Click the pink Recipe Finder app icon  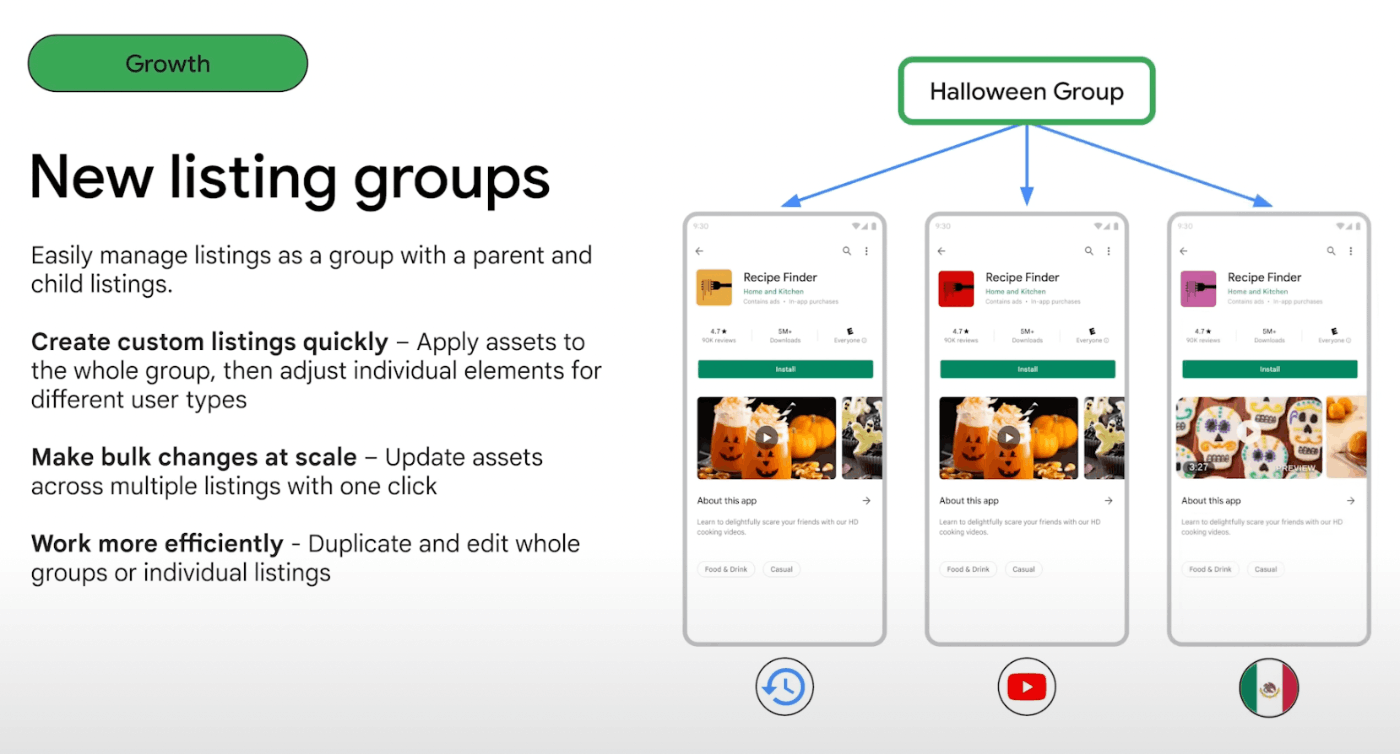click(x=1199, y=288)
